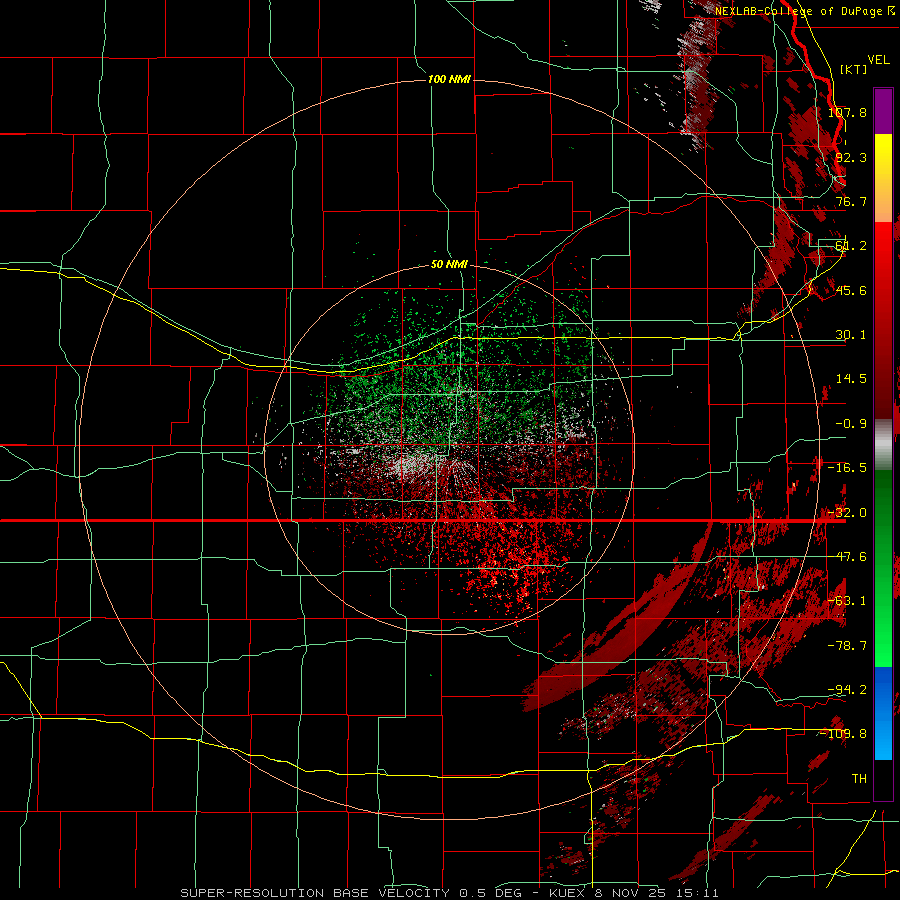Select the 92.3 legend value

tap(851, 157)
